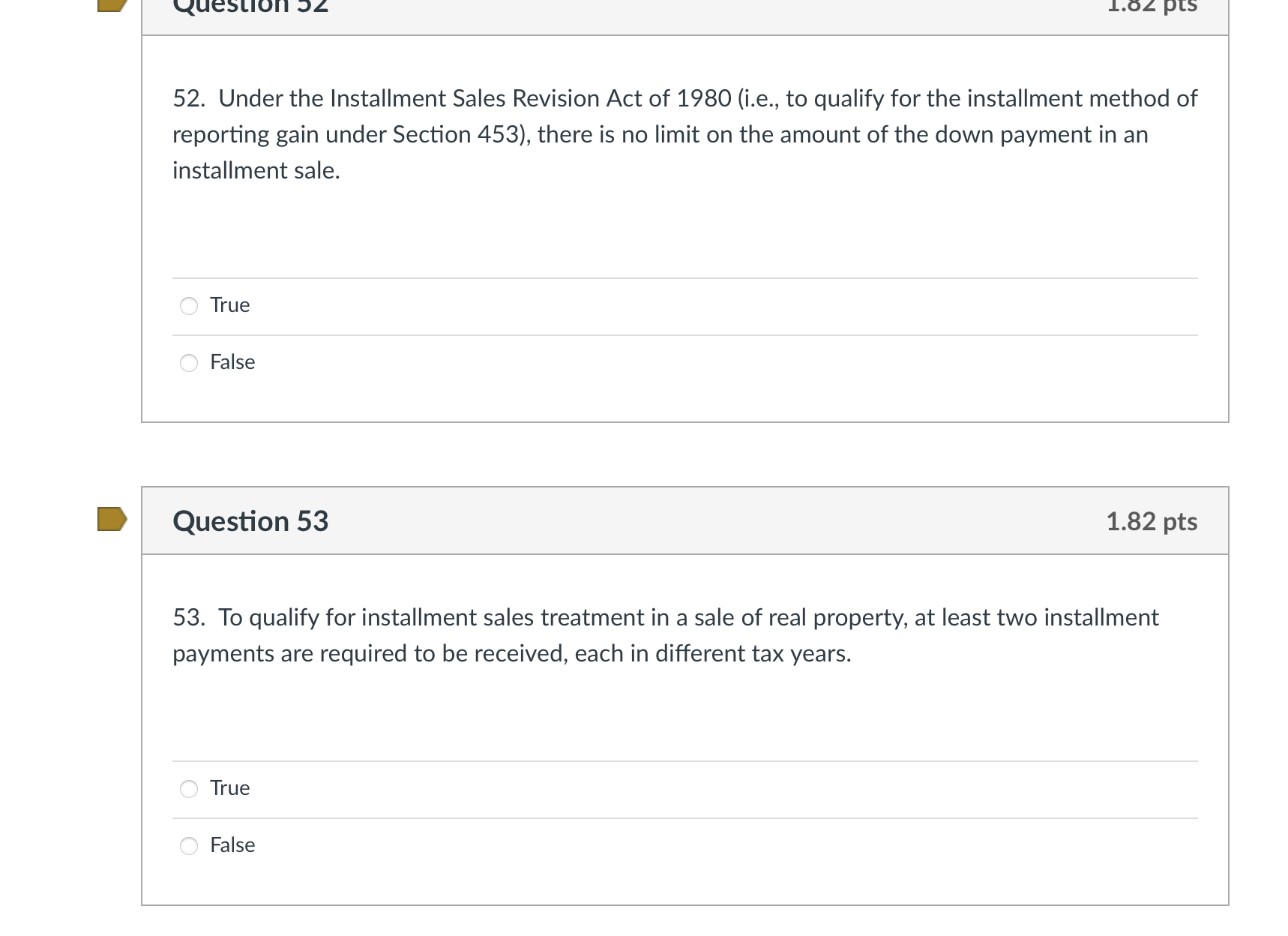Click the False answer label text in Question 52
Image resolution: width=1288 pixels, height=936 pixels.
(x=232, y=362)
